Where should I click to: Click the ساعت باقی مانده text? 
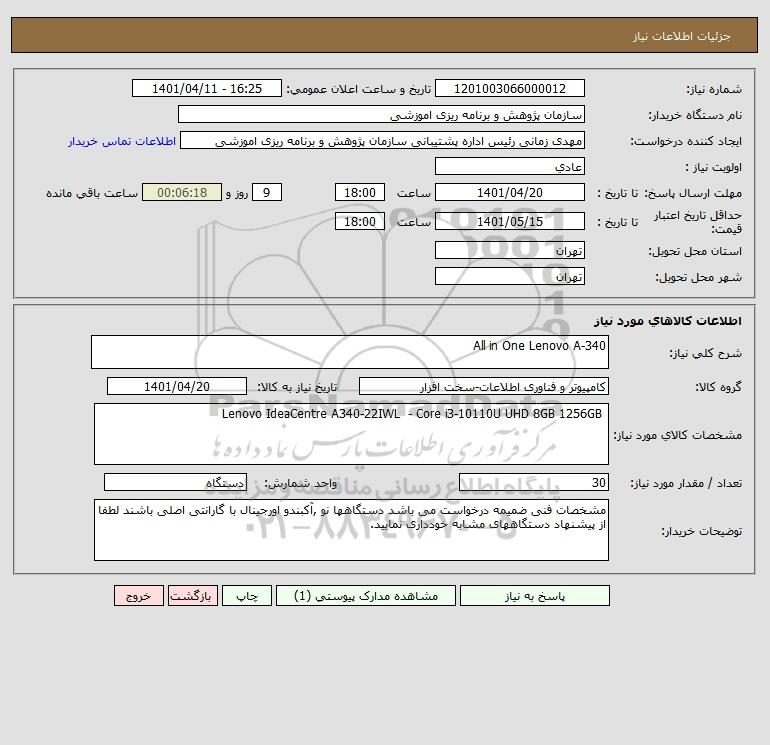pos(92,193)
